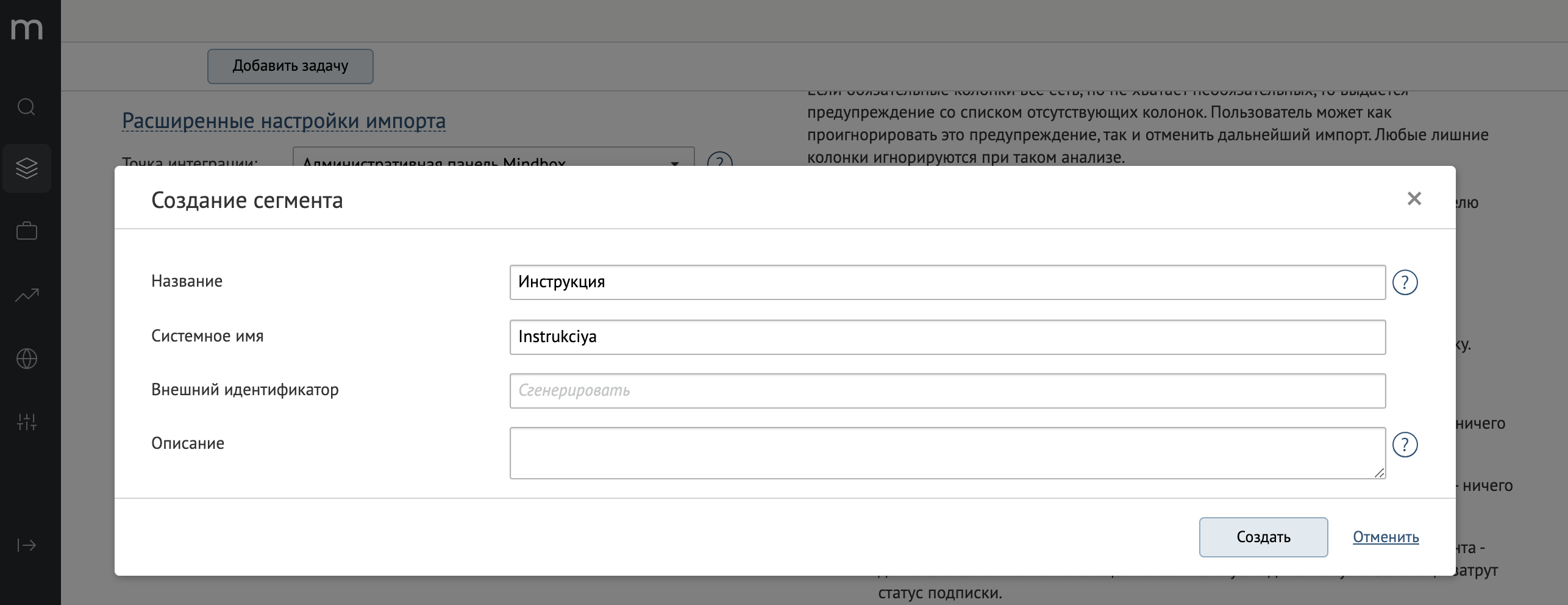The width and height of the screenshot is (1568, 605).
Task: Click the Название input field
Action: (x=947, y=282)
